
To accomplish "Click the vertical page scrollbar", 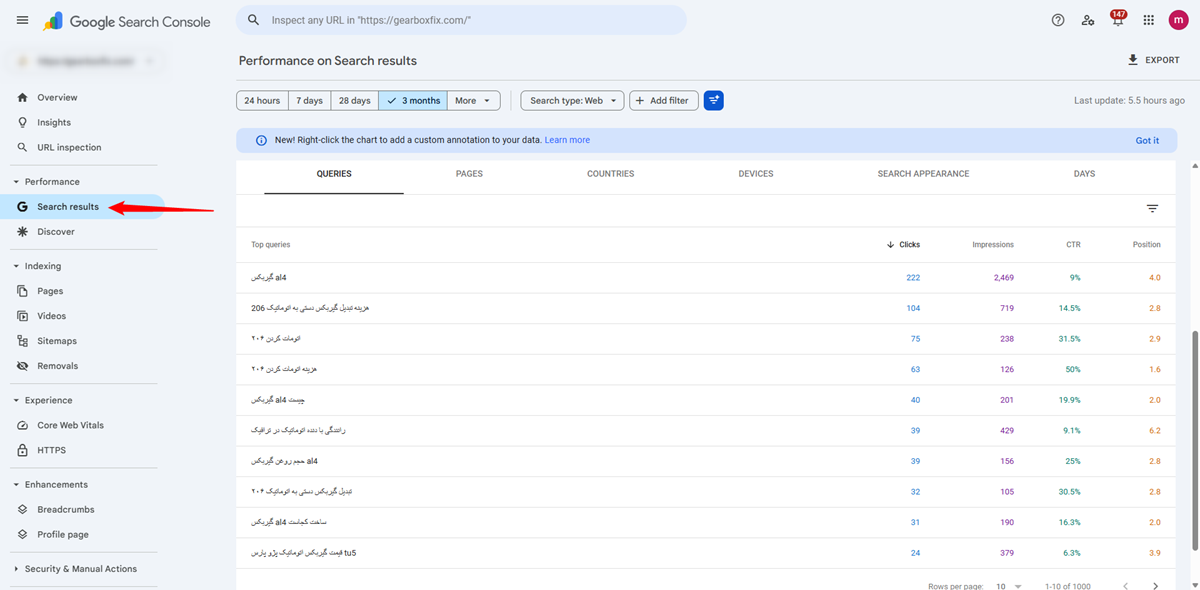I will pyautogui.click(x=1194, y=440).
